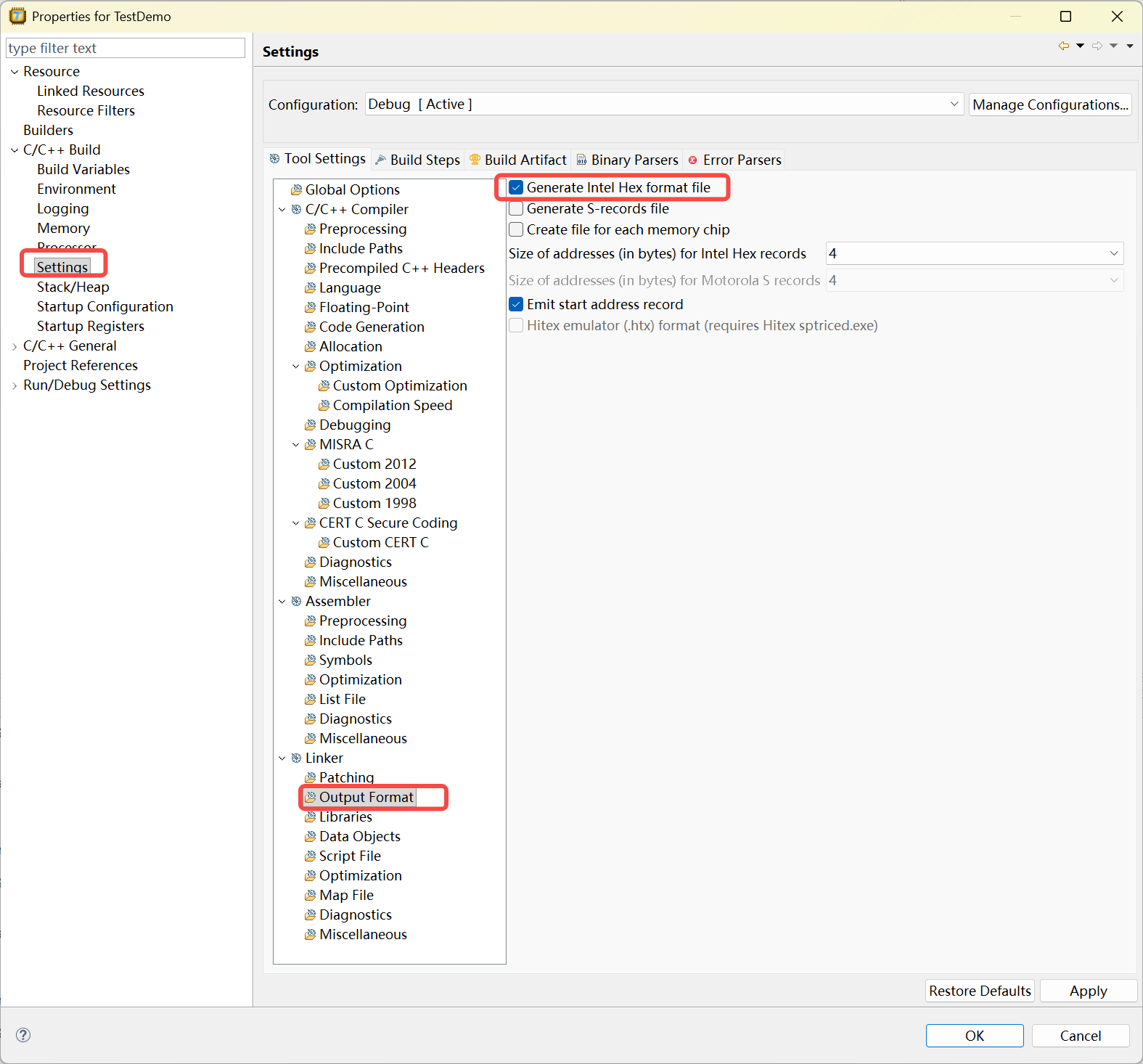Enable Generate S-records file
Screen dimensions: 1143x1064
516,208
